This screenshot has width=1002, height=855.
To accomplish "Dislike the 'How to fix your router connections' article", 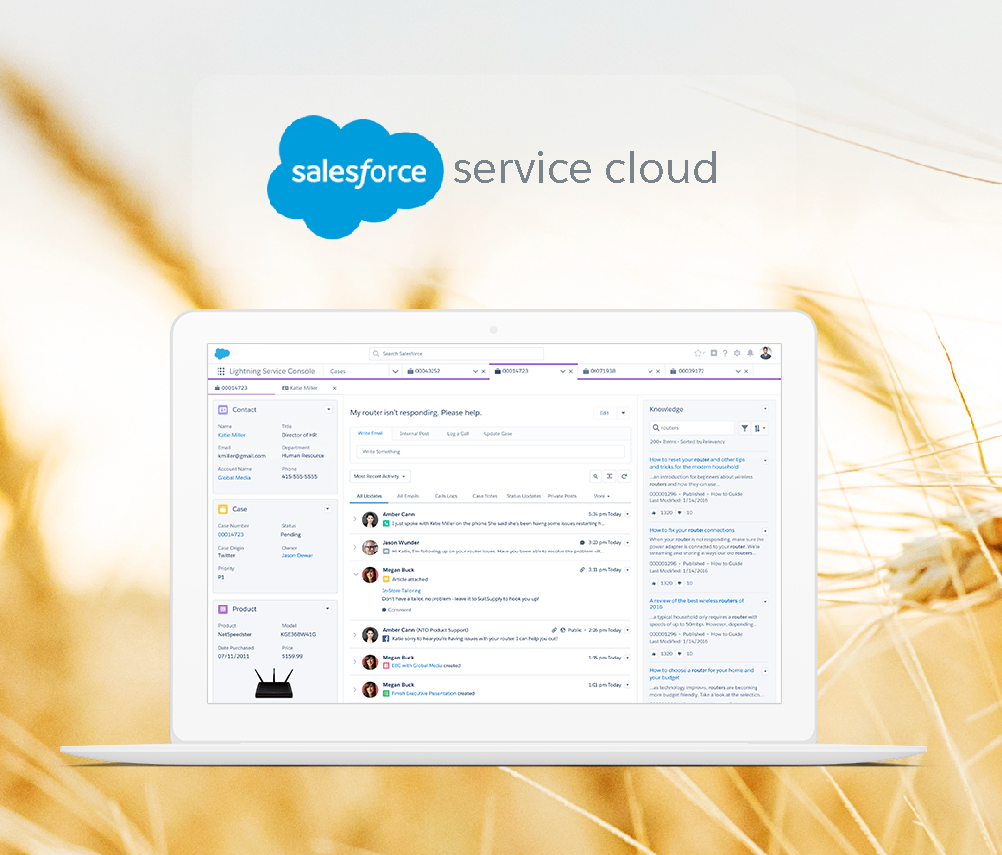I will click(x=680, y=583).
